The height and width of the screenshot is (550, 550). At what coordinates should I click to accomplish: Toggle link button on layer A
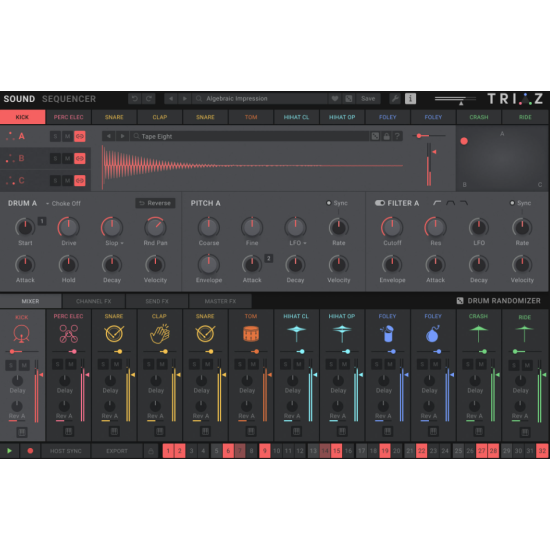coord(80,136)
